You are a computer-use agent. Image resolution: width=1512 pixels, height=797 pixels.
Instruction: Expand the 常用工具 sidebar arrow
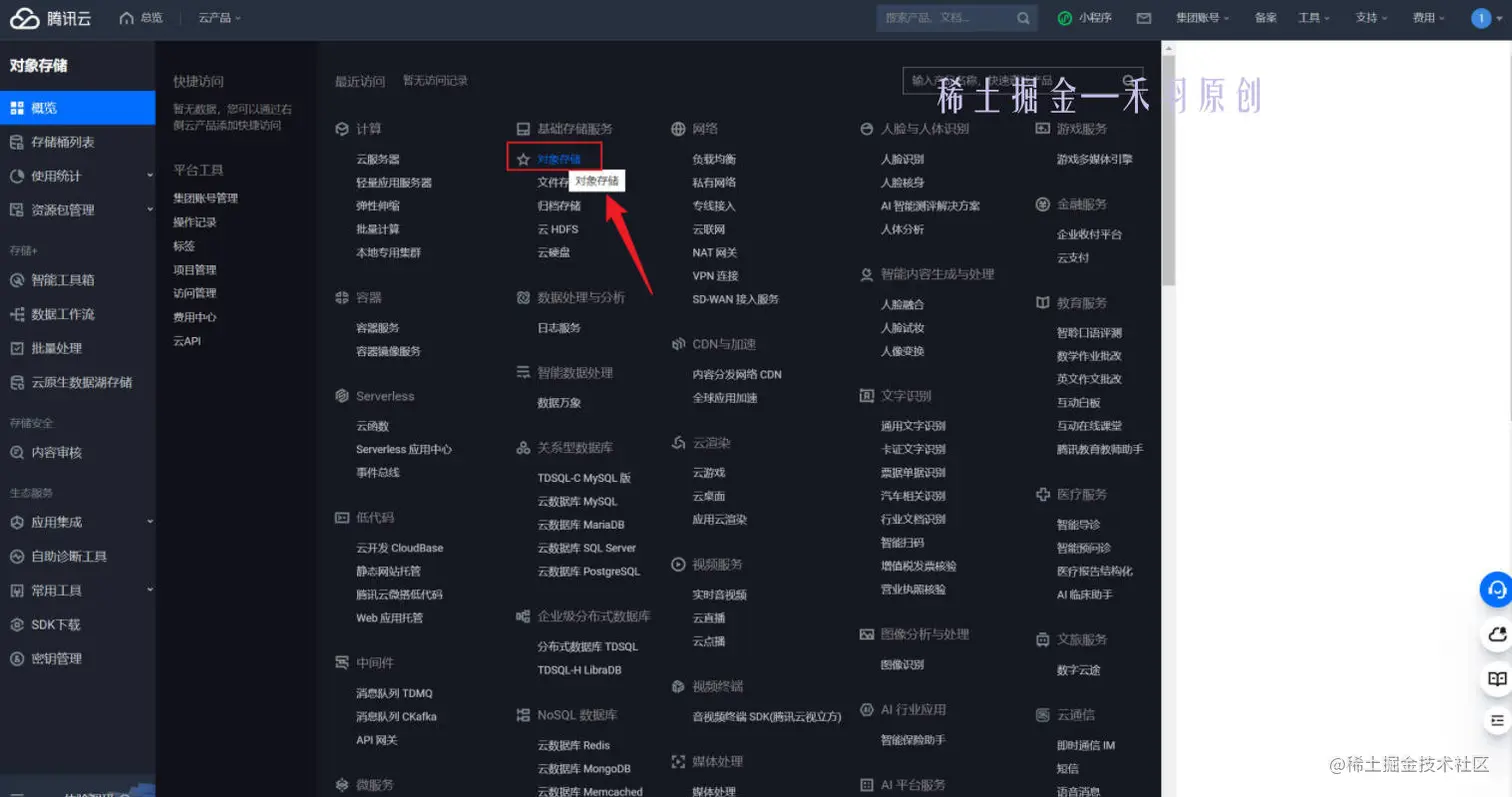pyautogui.click(x=150, y=590)
